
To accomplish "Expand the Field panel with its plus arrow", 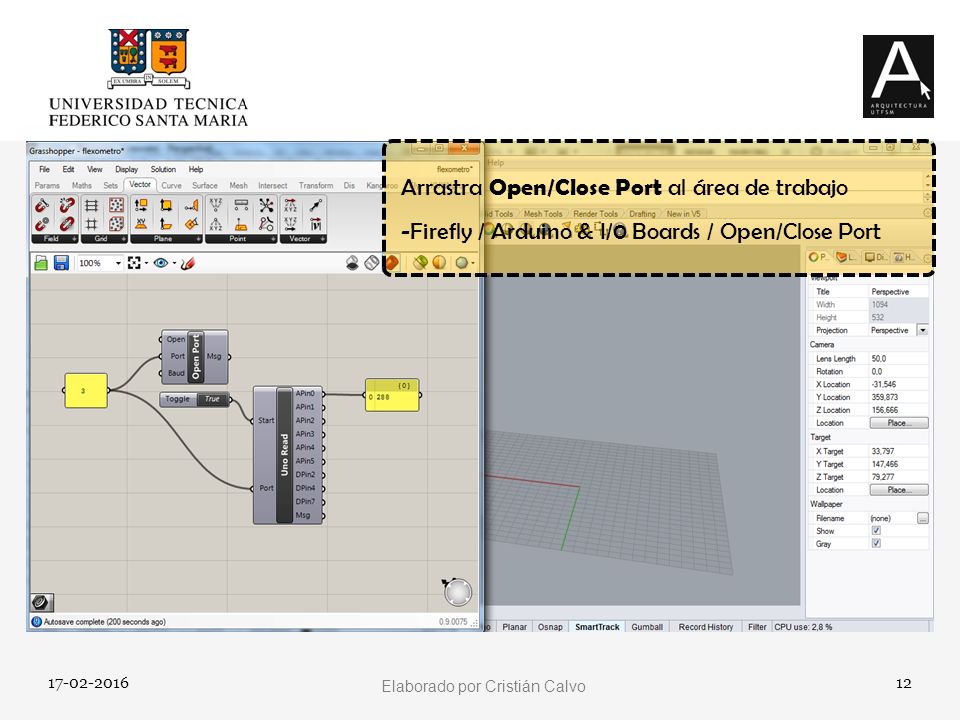I will pyautogui.click(x=74, y=239).
